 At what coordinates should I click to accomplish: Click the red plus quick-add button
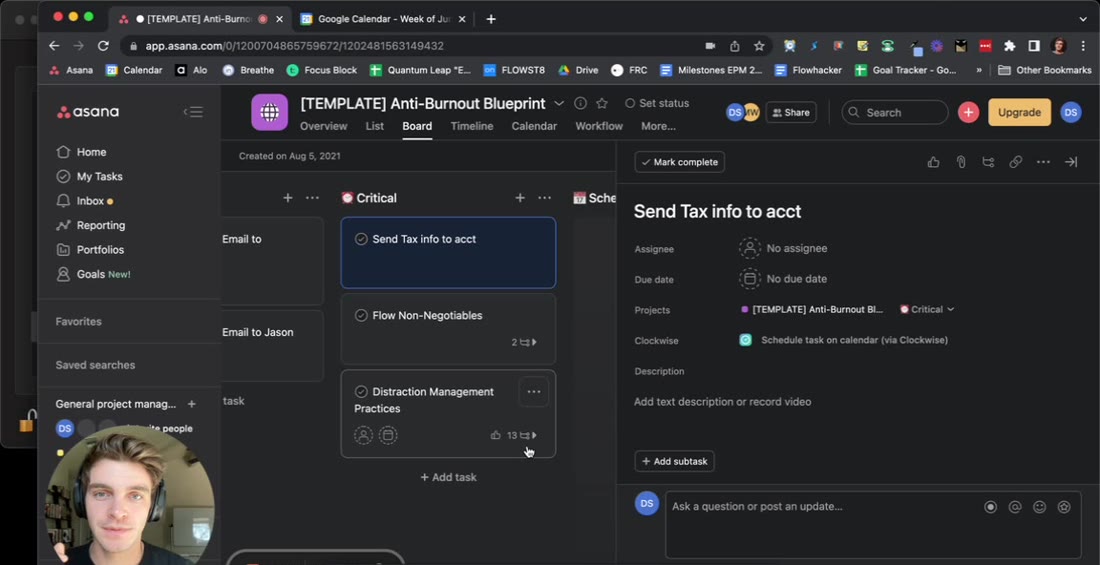968,112
